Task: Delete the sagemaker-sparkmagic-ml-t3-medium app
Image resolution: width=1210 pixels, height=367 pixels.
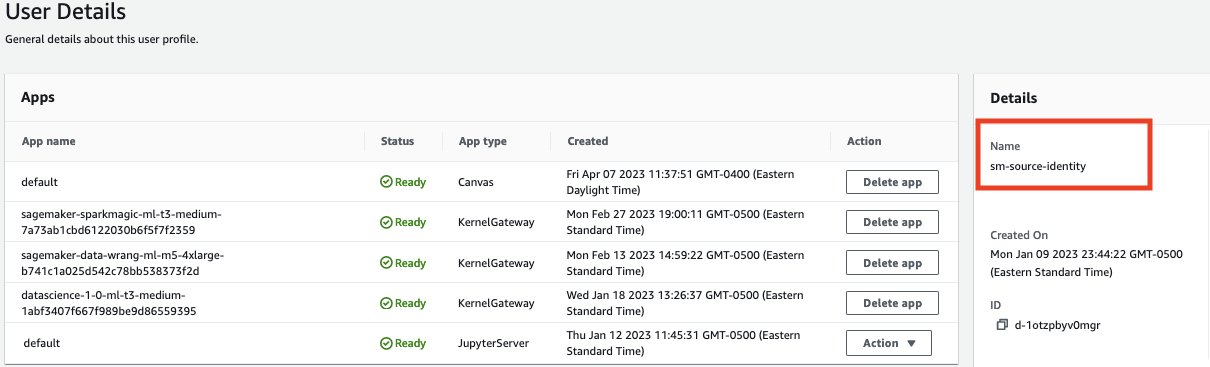Action: [892, 222]
